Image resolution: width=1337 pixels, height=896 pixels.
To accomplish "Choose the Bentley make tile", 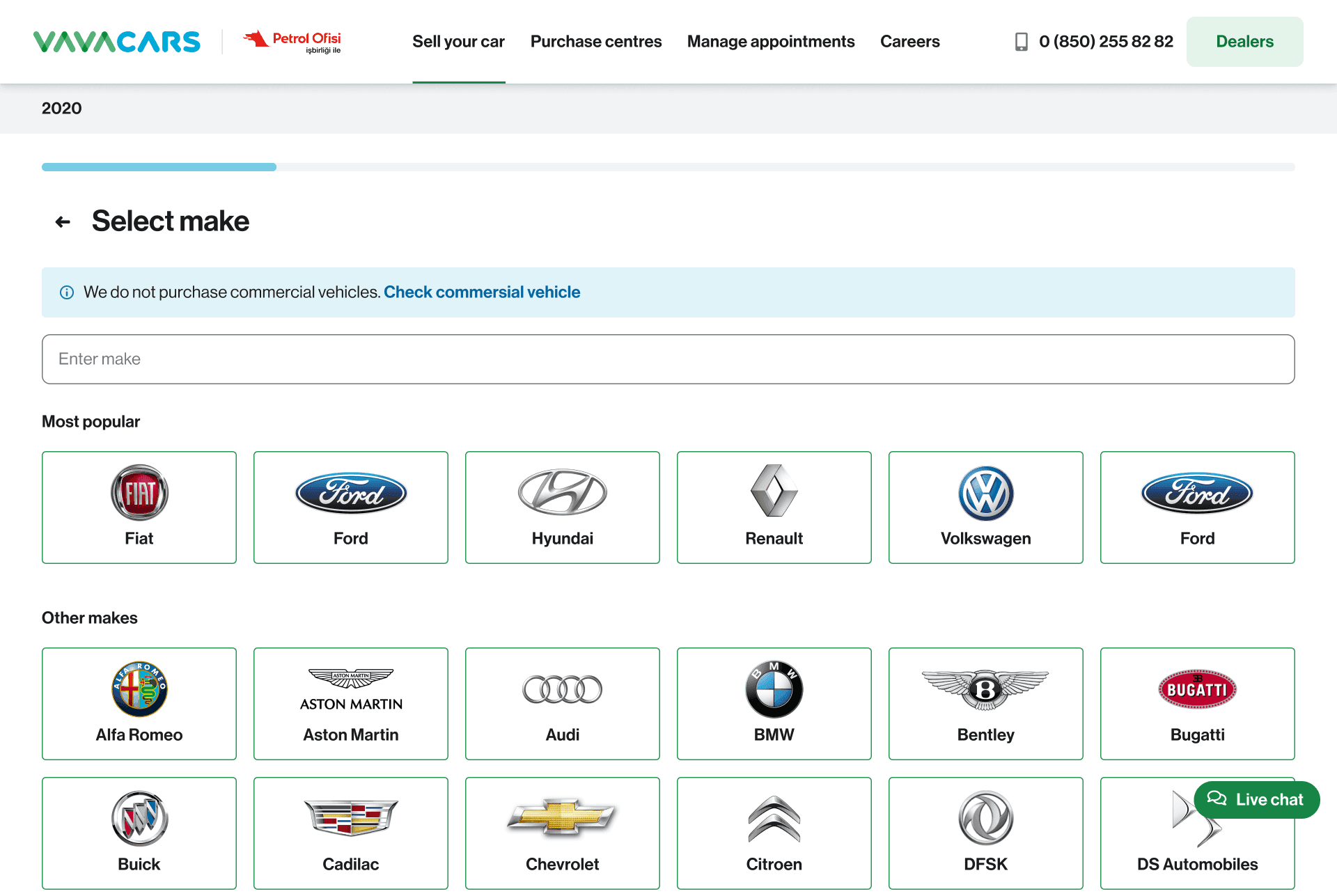I will coord(985,703).
